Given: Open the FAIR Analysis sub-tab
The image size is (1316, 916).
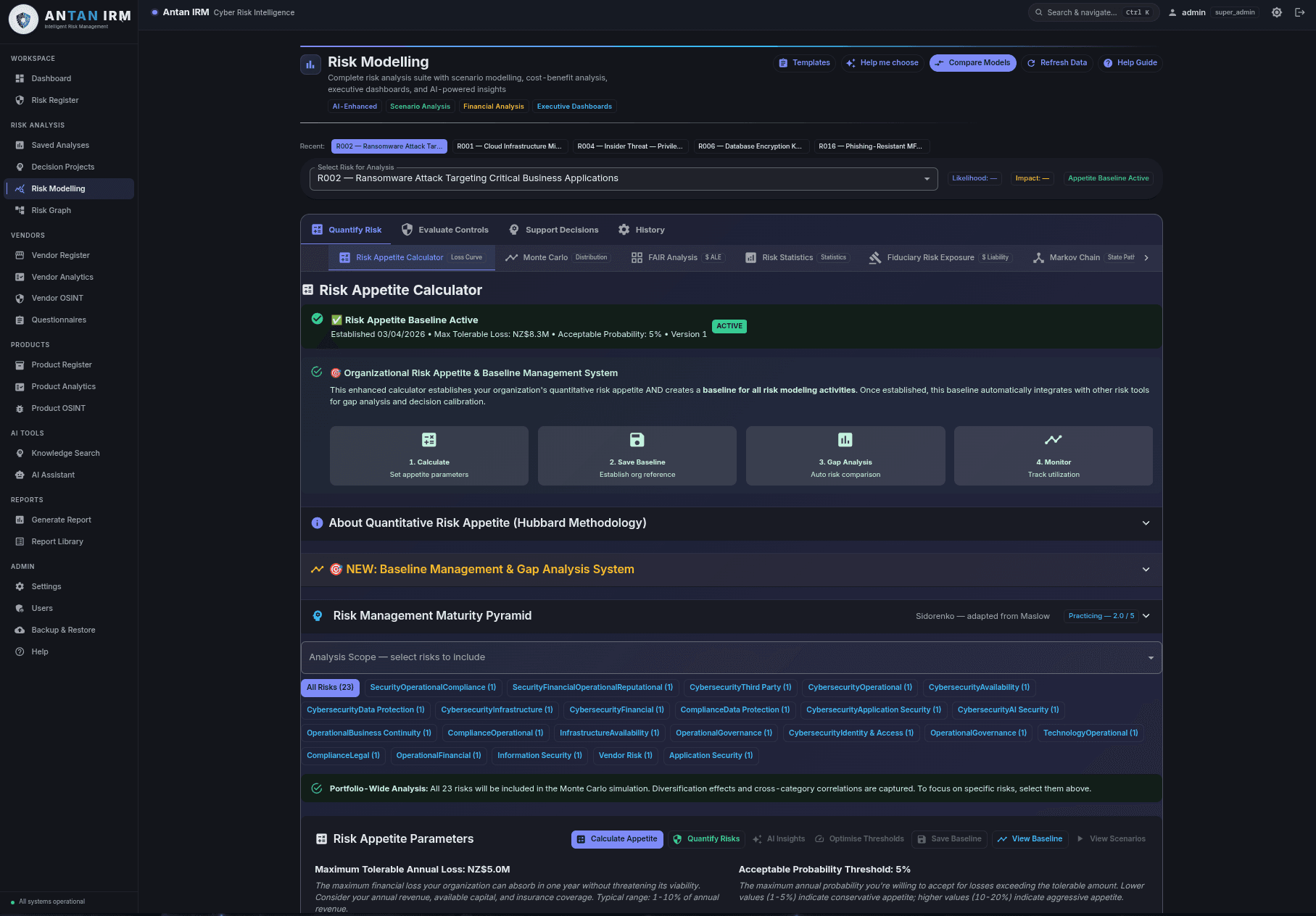Looking at the screenshot, I should click(x=677, y=258).
